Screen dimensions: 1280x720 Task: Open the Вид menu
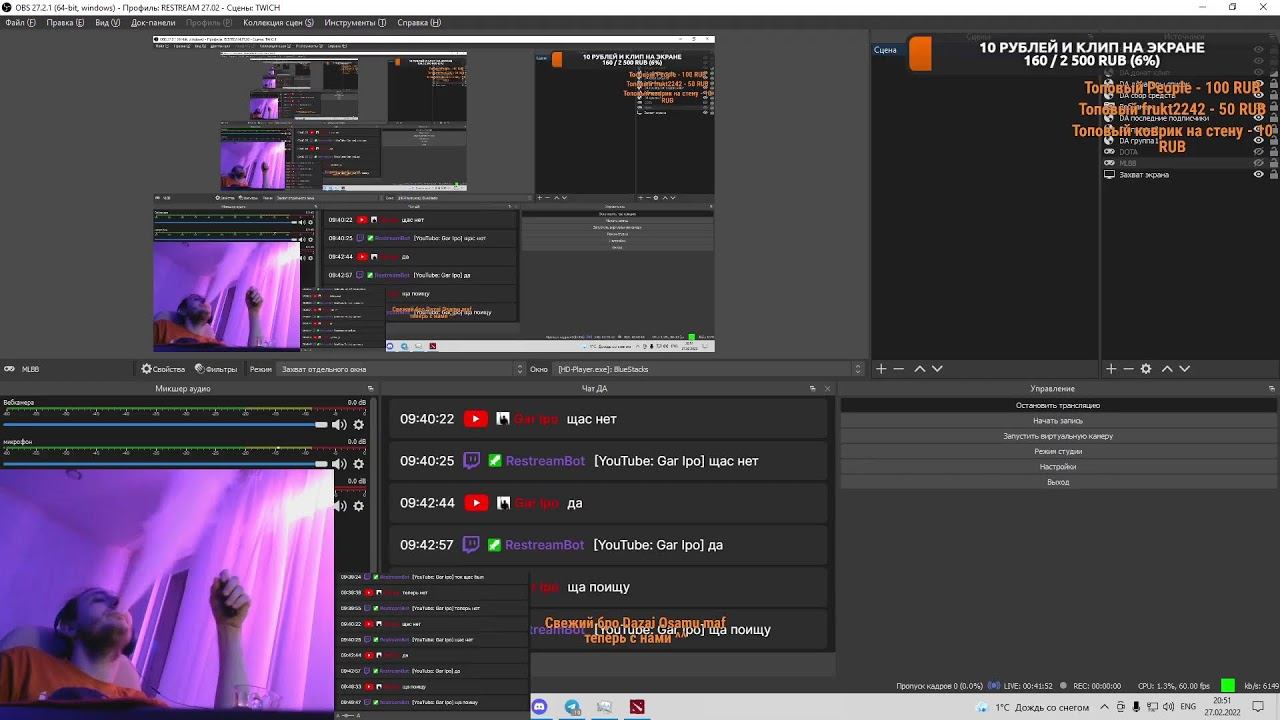(x=107, y=22)
